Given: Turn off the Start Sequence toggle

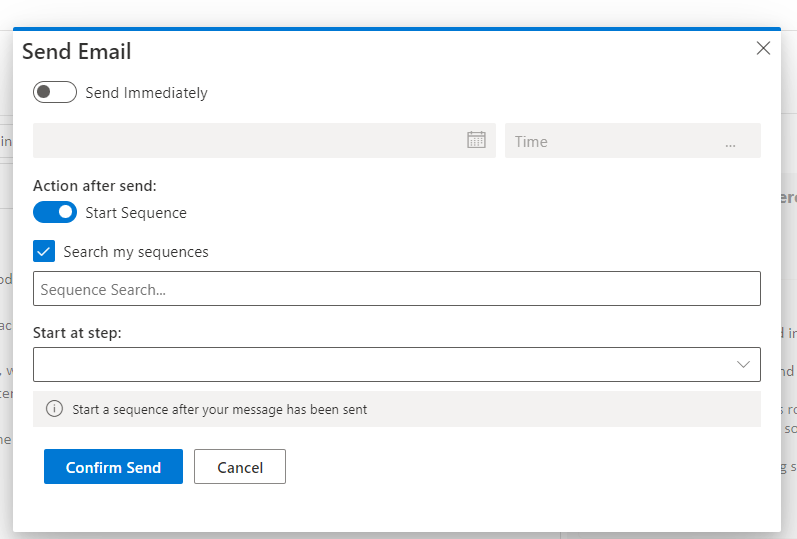Looking at the screenshot, I should click(55, 212).
